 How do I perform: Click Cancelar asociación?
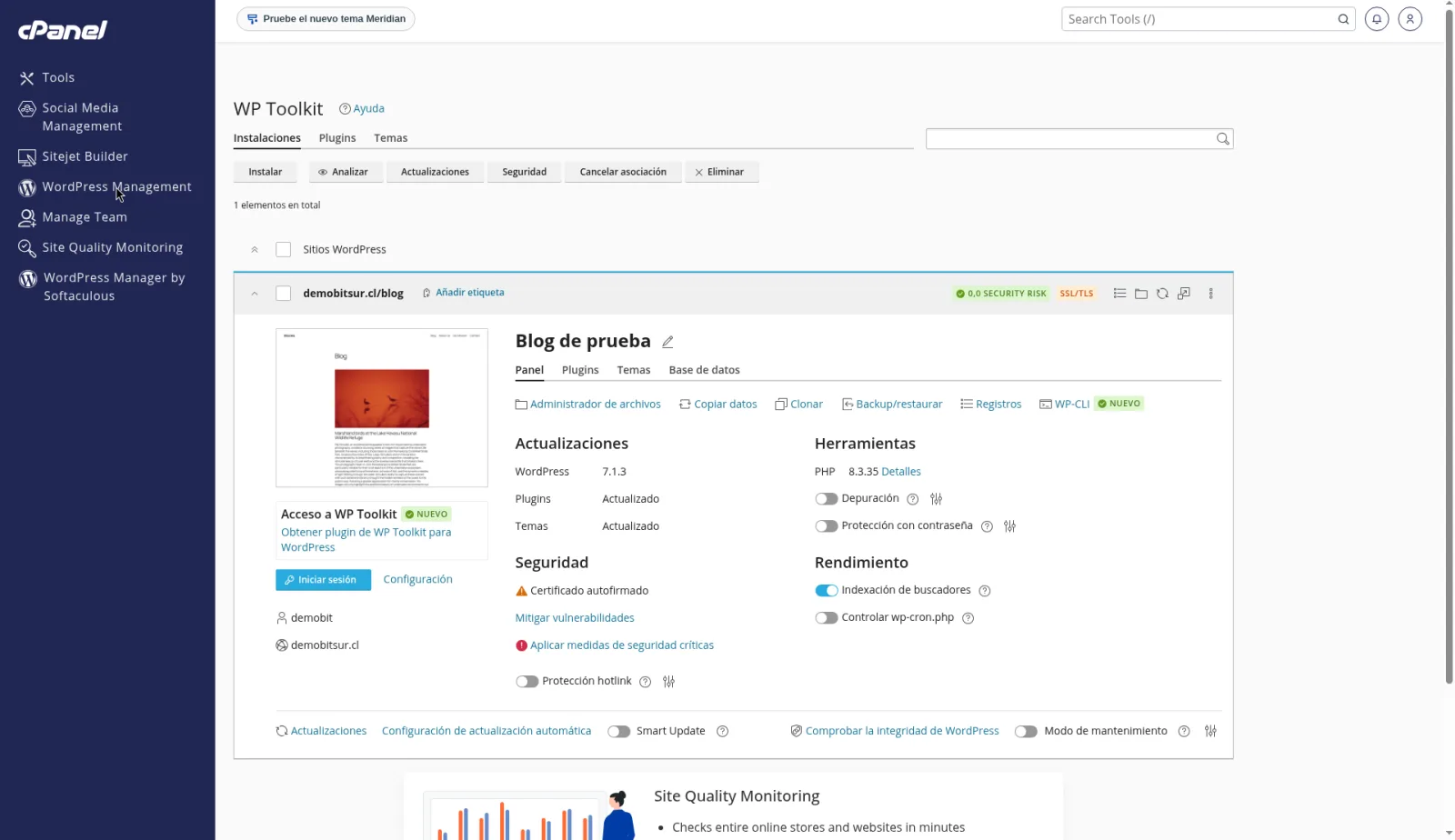pyautogui.click(x=623, y=172)
